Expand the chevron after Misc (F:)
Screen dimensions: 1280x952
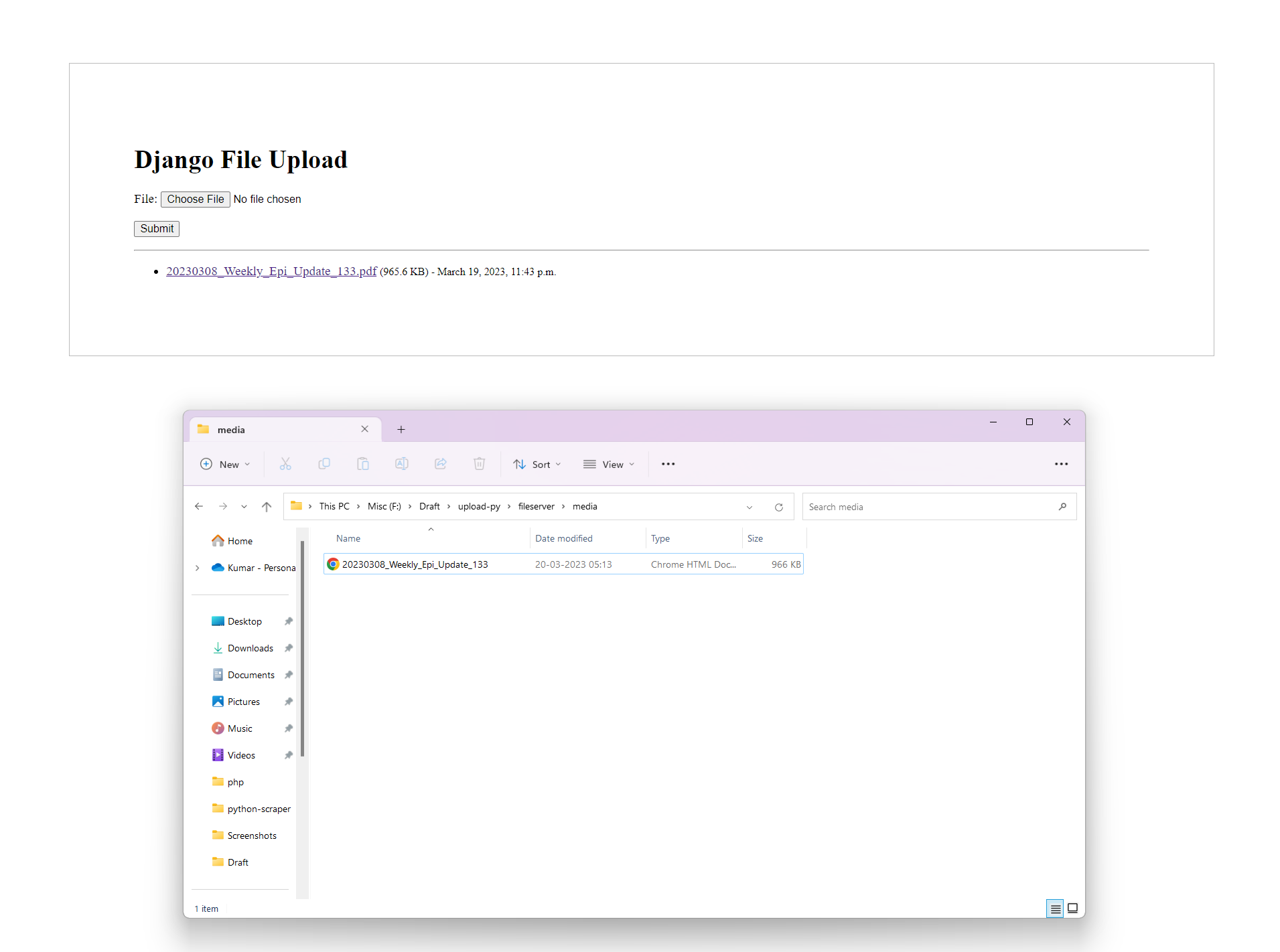pyautogui.click(x=410, y=507)
